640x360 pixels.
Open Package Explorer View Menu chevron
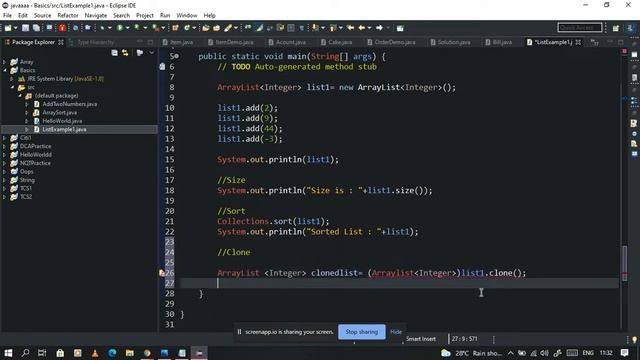[x=152, y=53]
